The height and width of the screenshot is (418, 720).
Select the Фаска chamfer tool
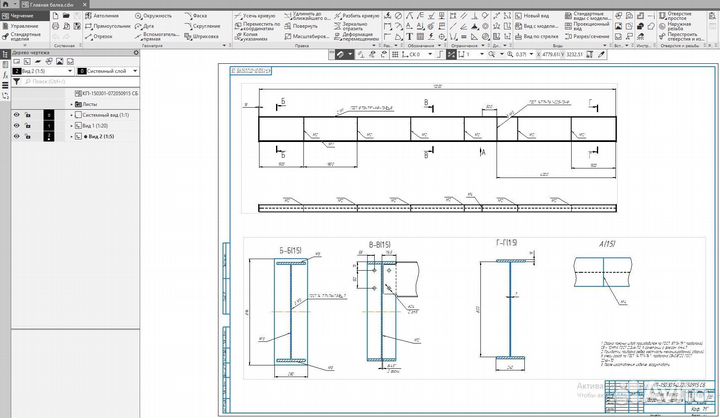206,16
